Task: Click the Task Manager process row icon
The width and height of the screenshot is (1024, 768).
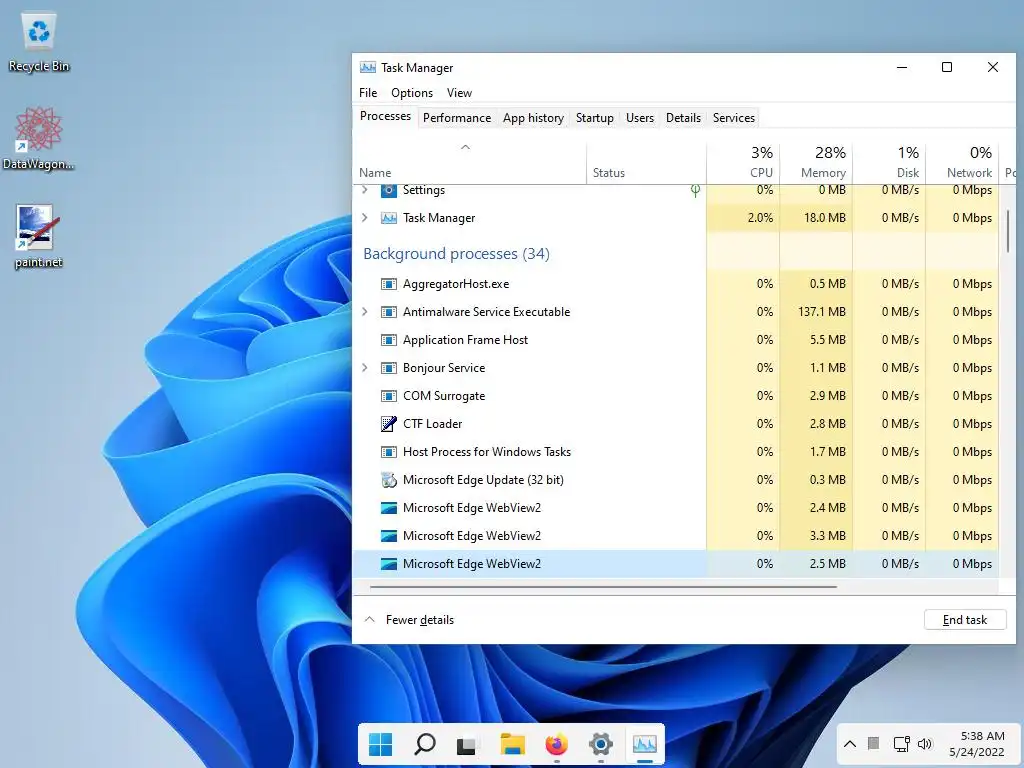Action: 389,218
